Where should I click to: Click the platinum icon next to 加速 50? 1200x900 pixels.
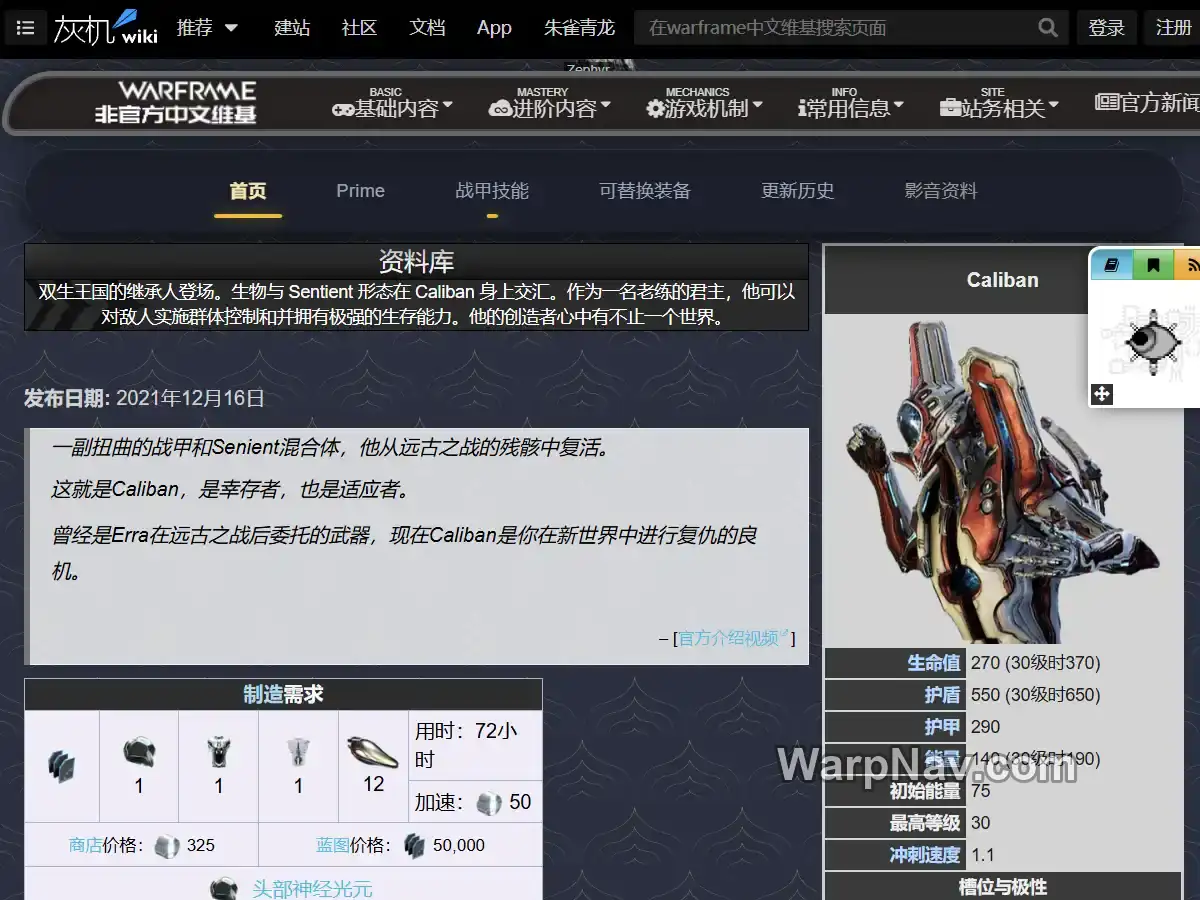click(x=488, y=802)
